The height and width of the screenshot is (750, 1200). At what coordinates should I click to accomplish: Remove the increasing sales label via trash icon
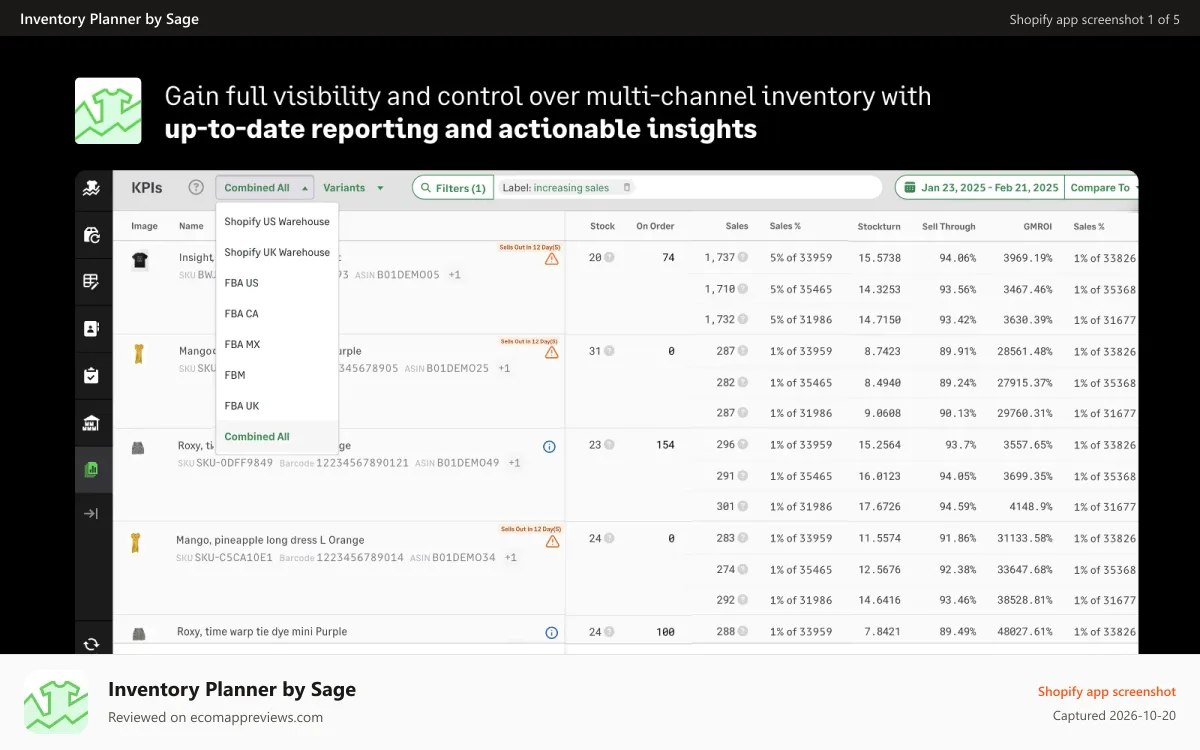click(627, 187)
